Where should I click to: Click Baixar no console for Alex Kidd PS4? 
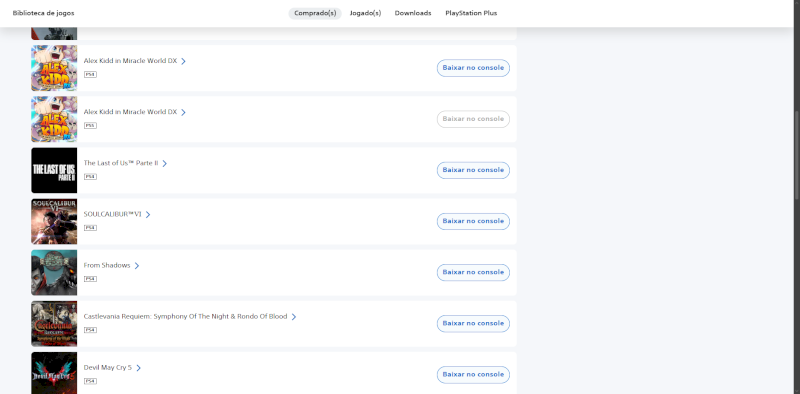473,68
